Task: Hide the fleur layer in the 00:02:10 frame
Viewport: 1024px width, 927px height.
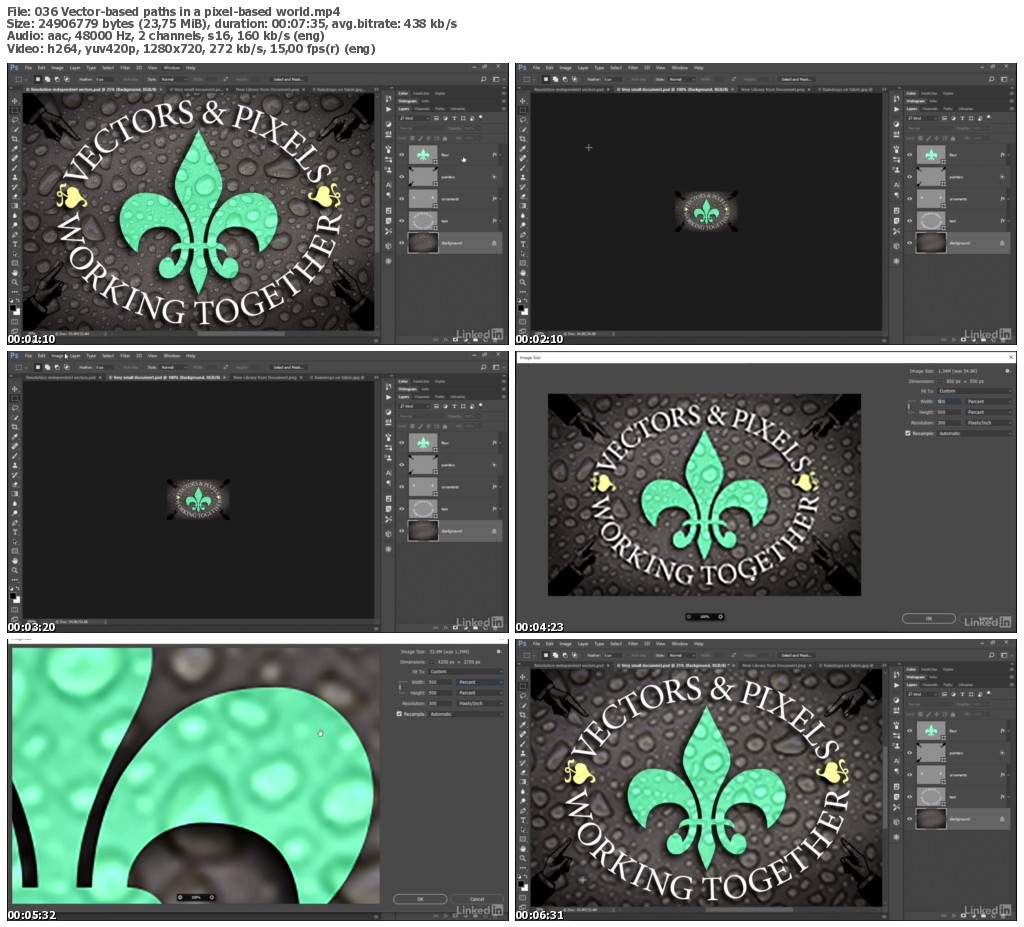Action: coord(910,155)
